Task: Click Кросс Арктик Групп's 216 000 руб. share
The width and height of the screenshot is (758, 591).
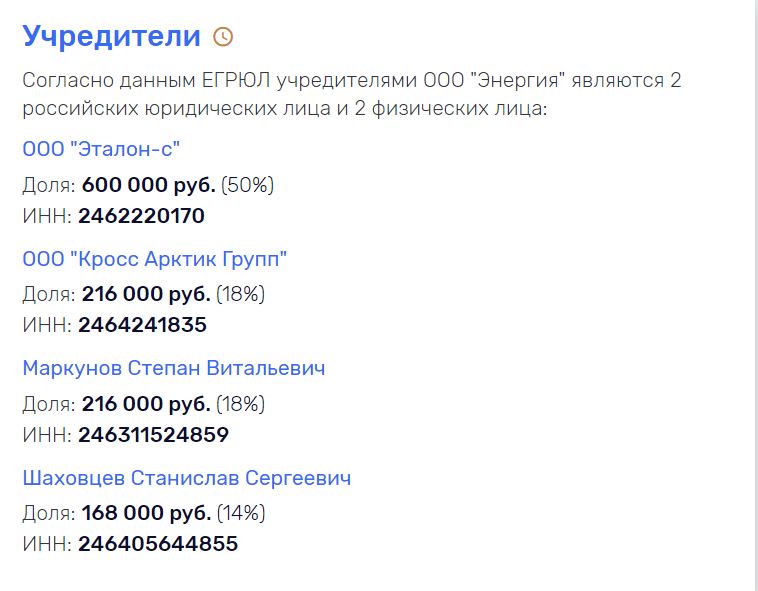Action: click(x=146, y=294)
